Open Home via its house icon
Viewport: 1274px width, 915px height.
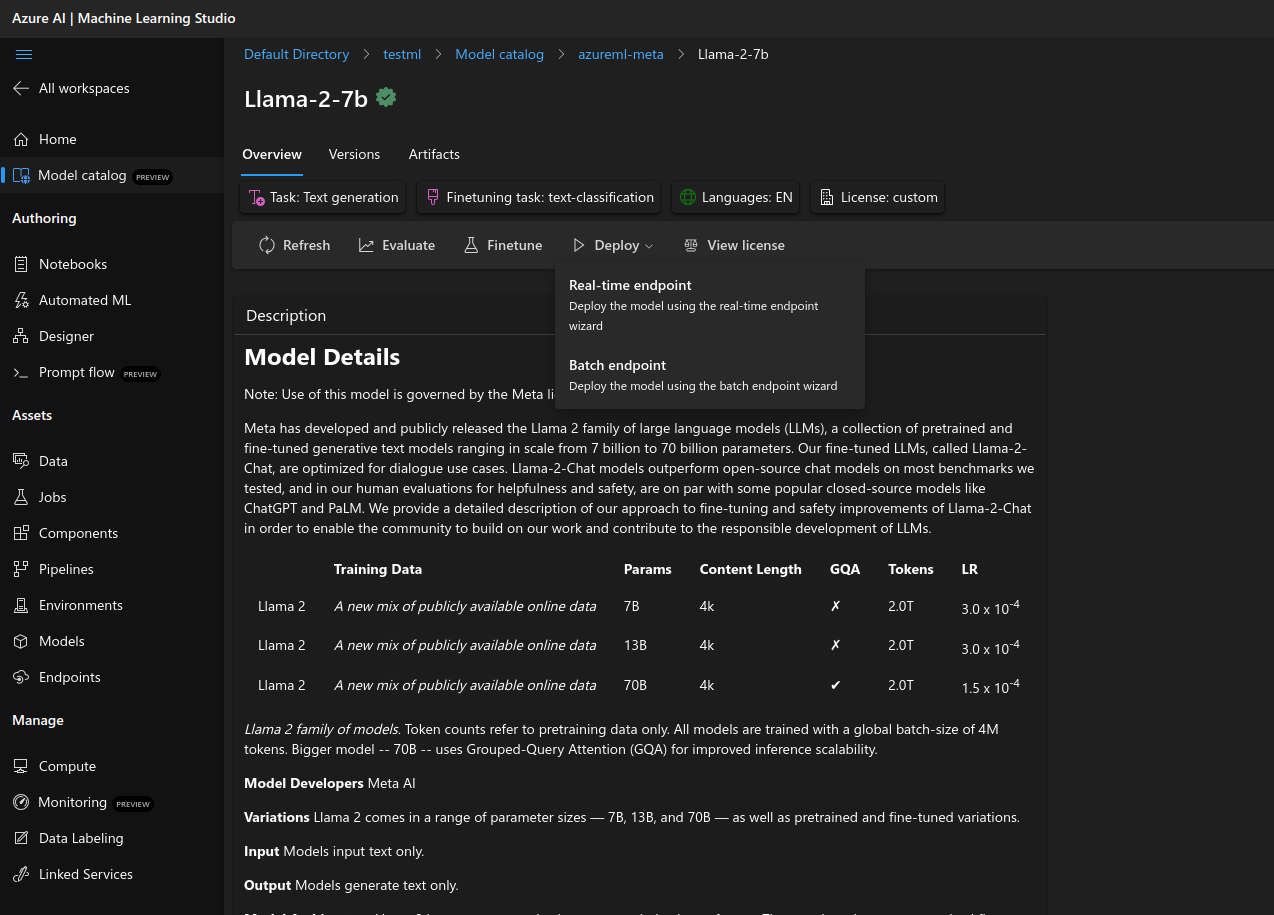21,139
